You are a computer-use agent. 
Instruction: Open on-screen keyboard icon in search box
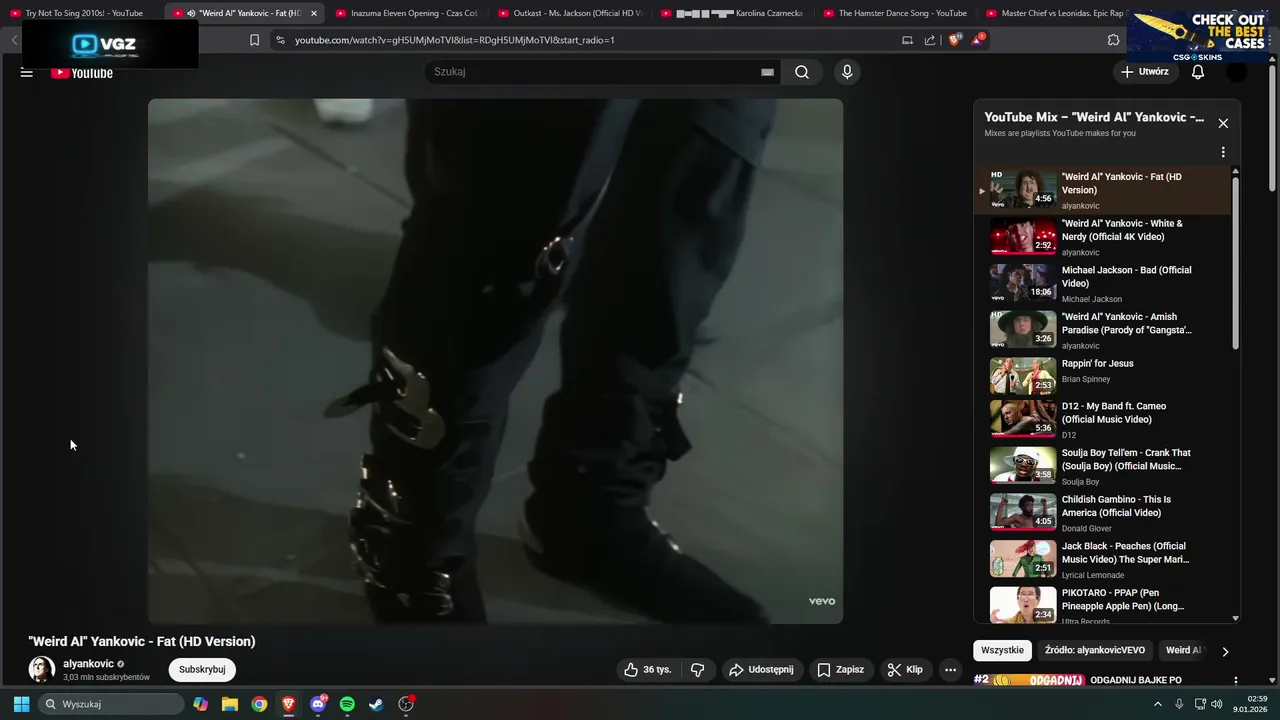(767, 72)
